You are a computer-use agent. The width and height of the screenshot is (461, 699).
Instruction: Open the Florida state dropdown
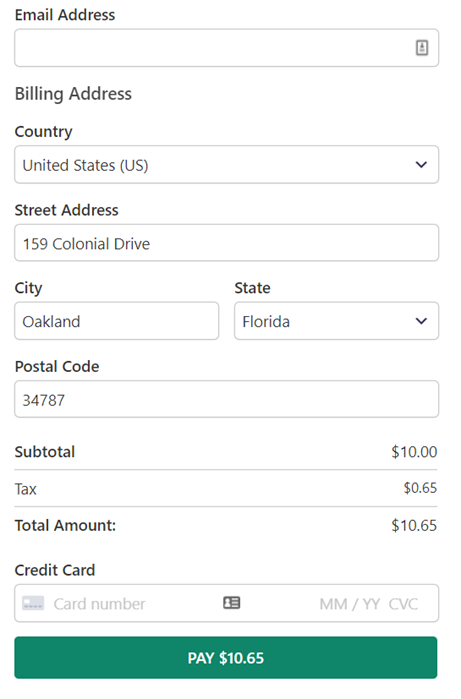tap(337, 321)
